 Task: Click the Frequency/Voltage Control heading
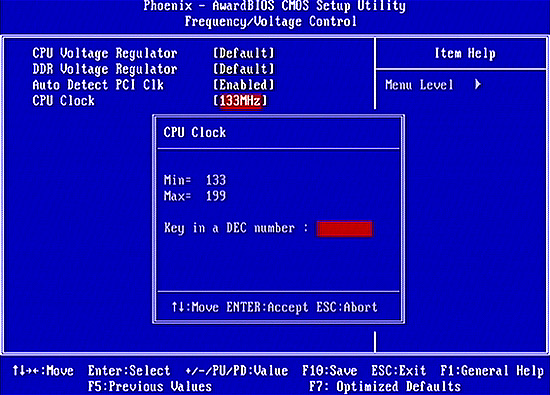click(271, 22)
